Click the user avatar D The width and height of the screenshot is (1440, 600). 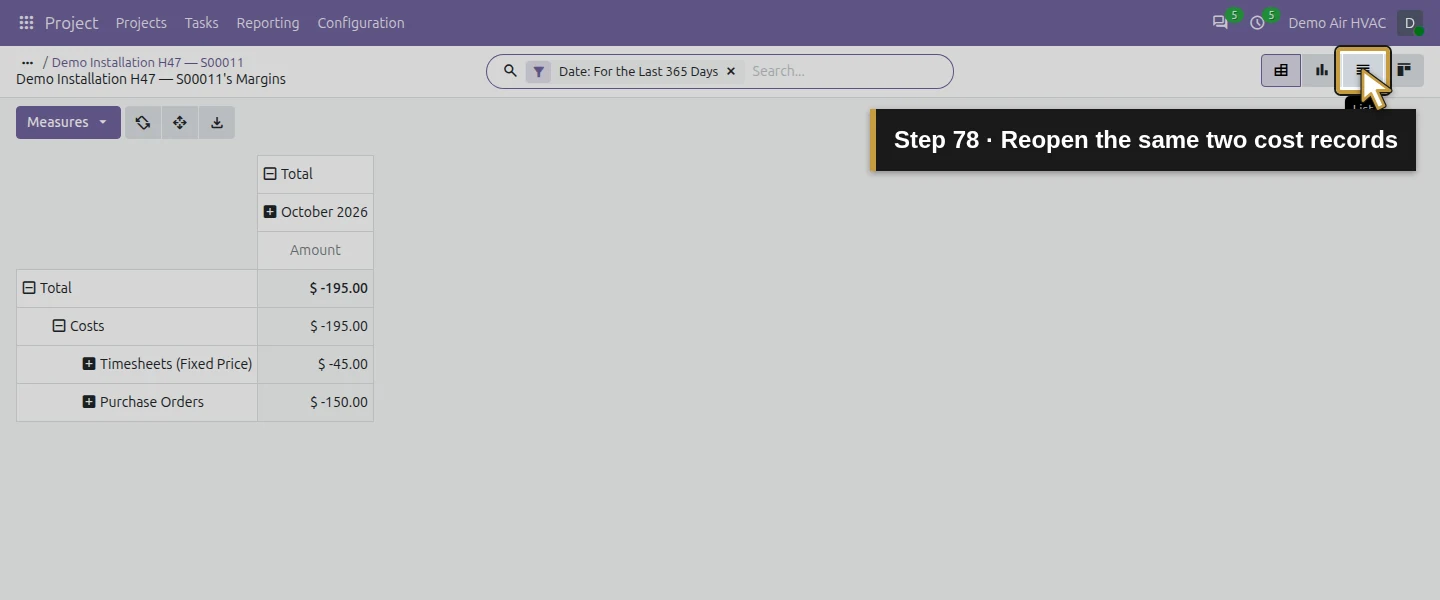[x=1410, y=23]
